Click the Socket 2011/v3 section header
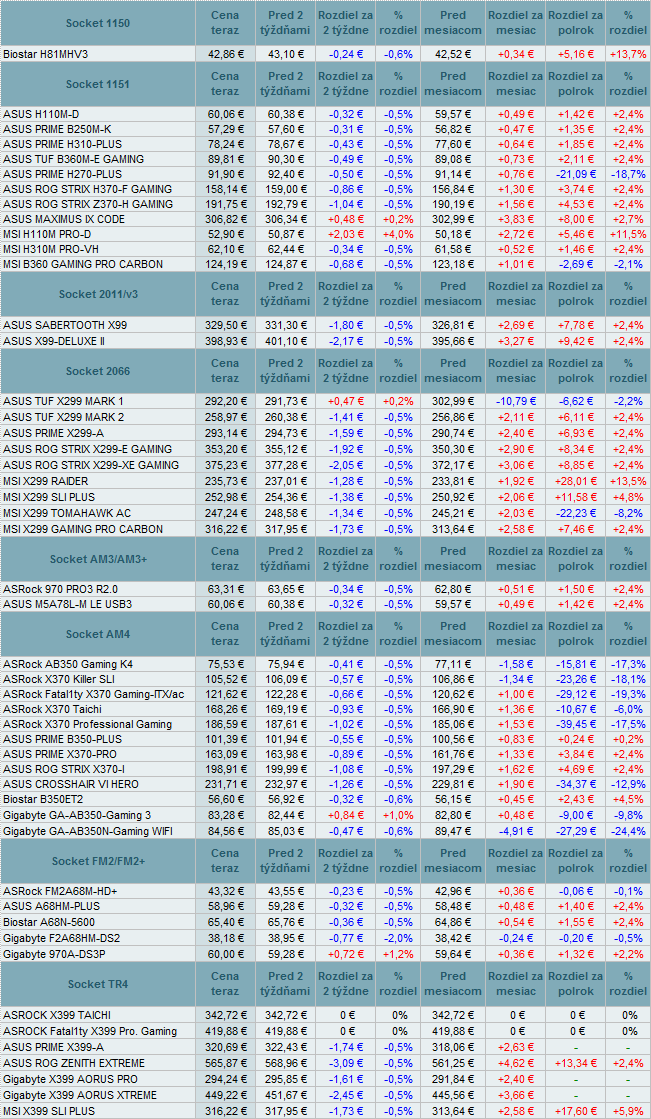Screen dimensions: 651x1119 point(97,294)
